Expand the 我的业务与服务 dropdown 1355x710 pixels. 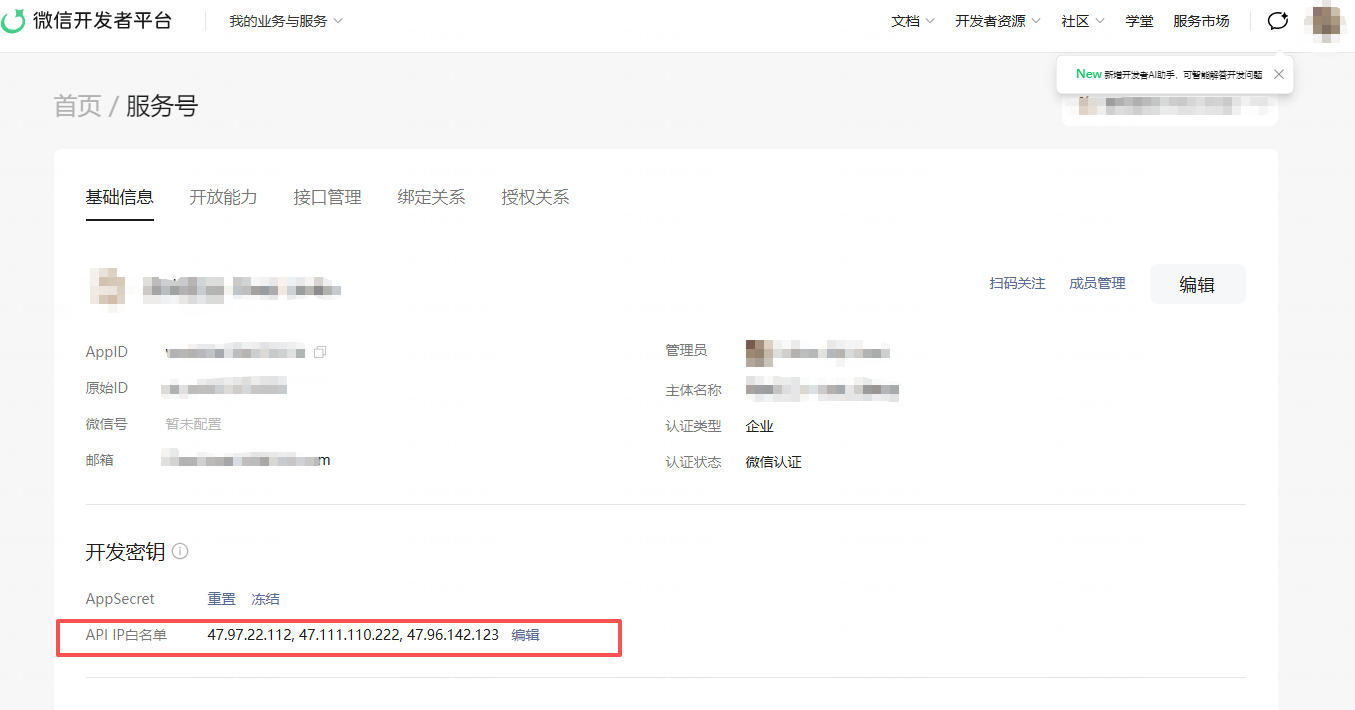click(286, 21)
